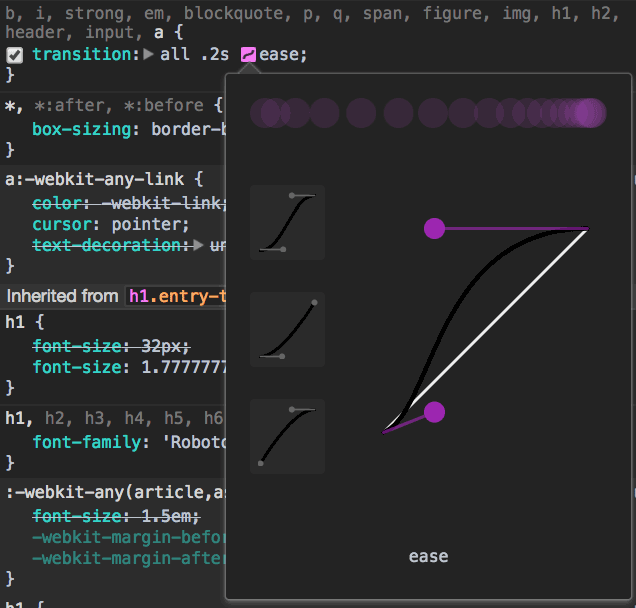Select the ease-in preset curve thumbnail
Viewport: 636px width, 608px height.
coord(287,329)
